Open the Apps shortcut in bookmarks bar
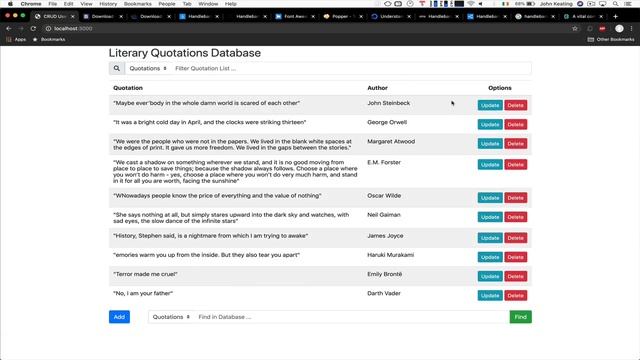 [x=16, y=40]
